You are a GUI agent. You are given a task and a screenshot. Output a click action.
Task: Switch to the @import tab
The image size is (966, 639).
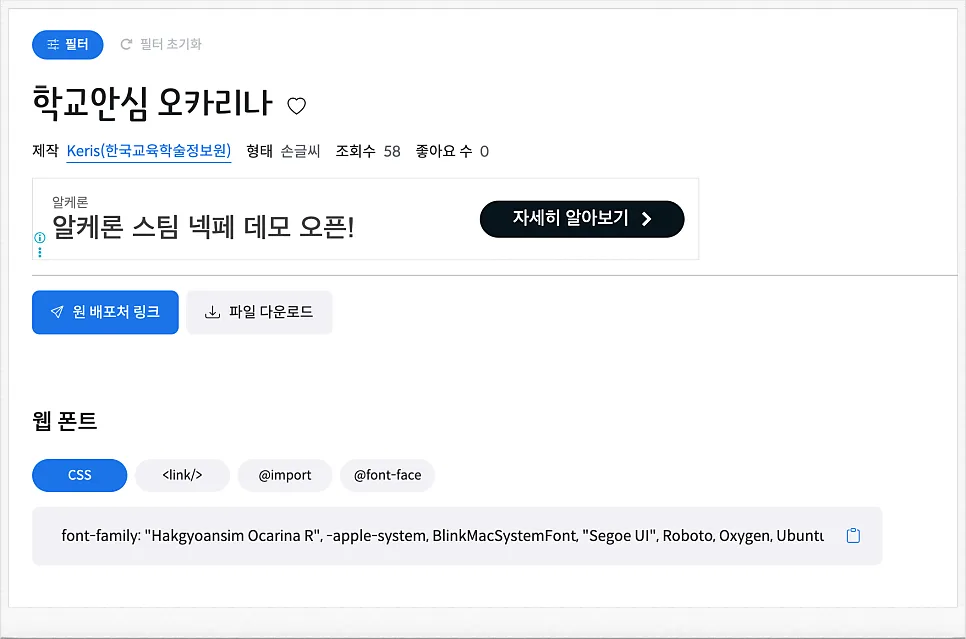(285, 475)
